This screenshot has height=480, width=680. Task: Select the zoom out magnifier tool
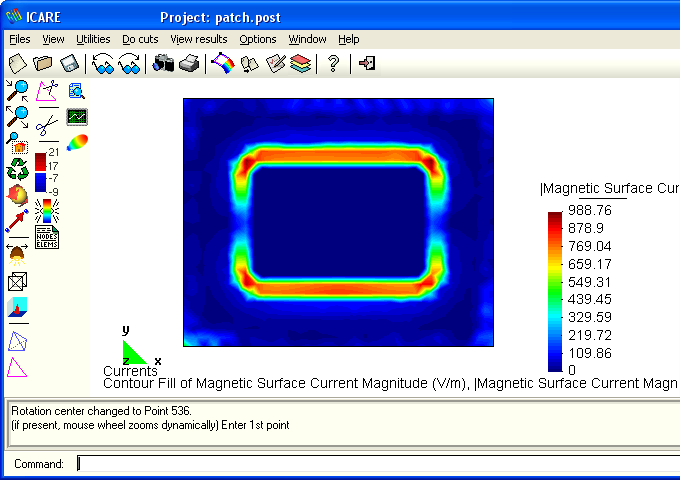[x=17, y=117]
